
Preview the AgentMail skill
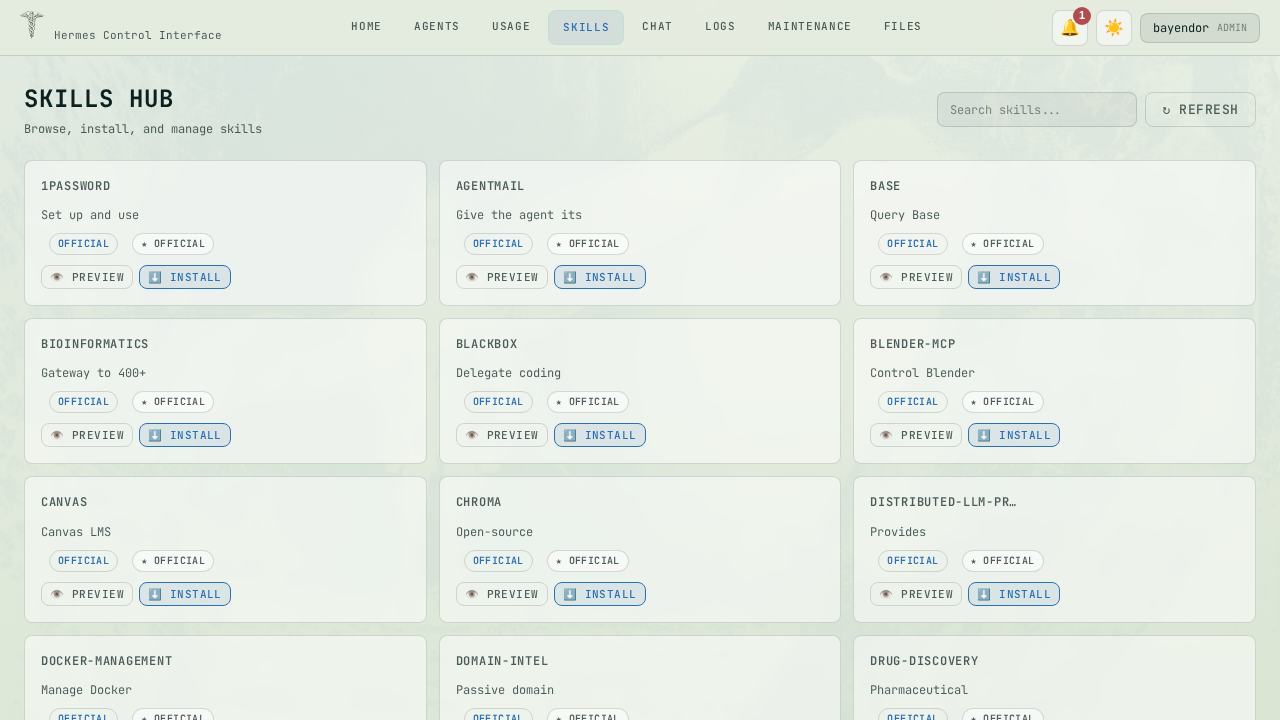(x=502, y=277)
